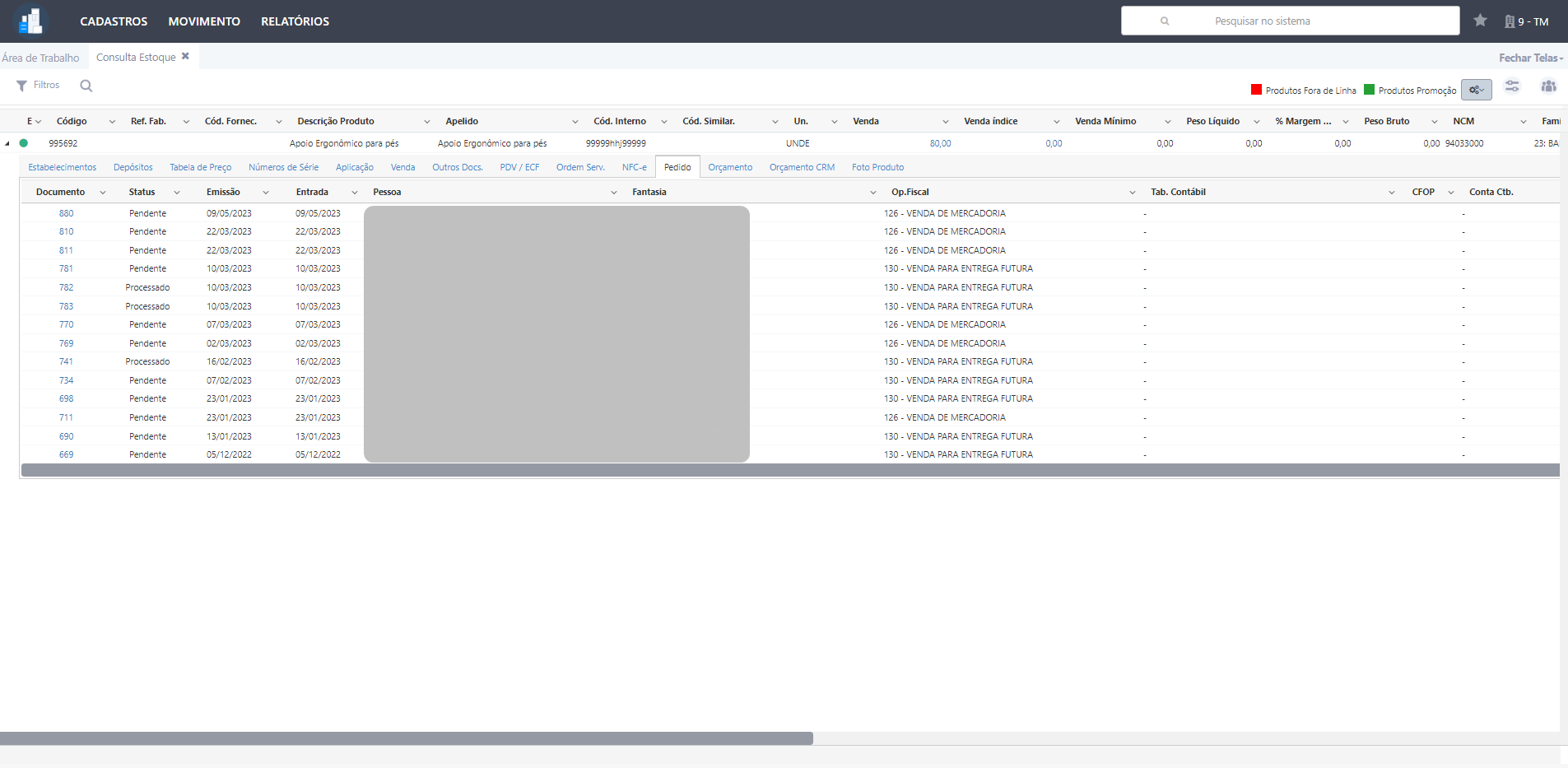1568x768 pixels.
Task: Open the Números de Série tab
Action: [x=283, y=167]
